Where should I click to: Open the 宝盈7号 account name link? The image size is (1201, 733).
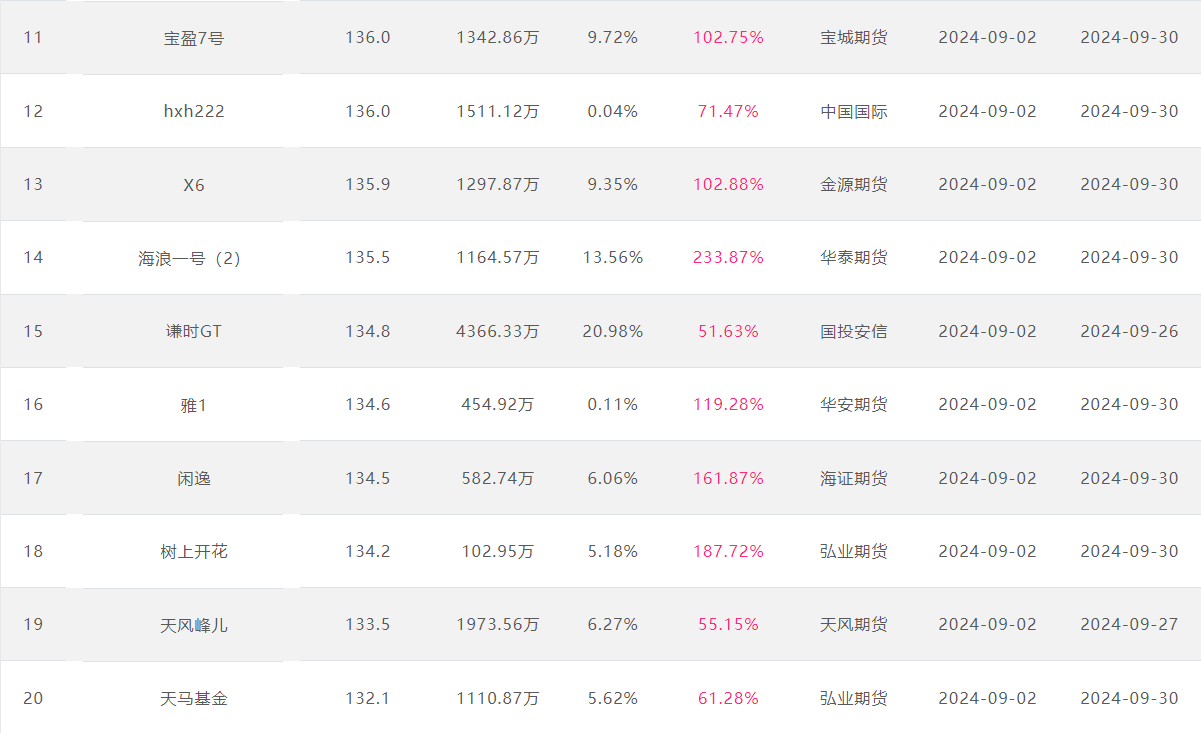(194, 38)
